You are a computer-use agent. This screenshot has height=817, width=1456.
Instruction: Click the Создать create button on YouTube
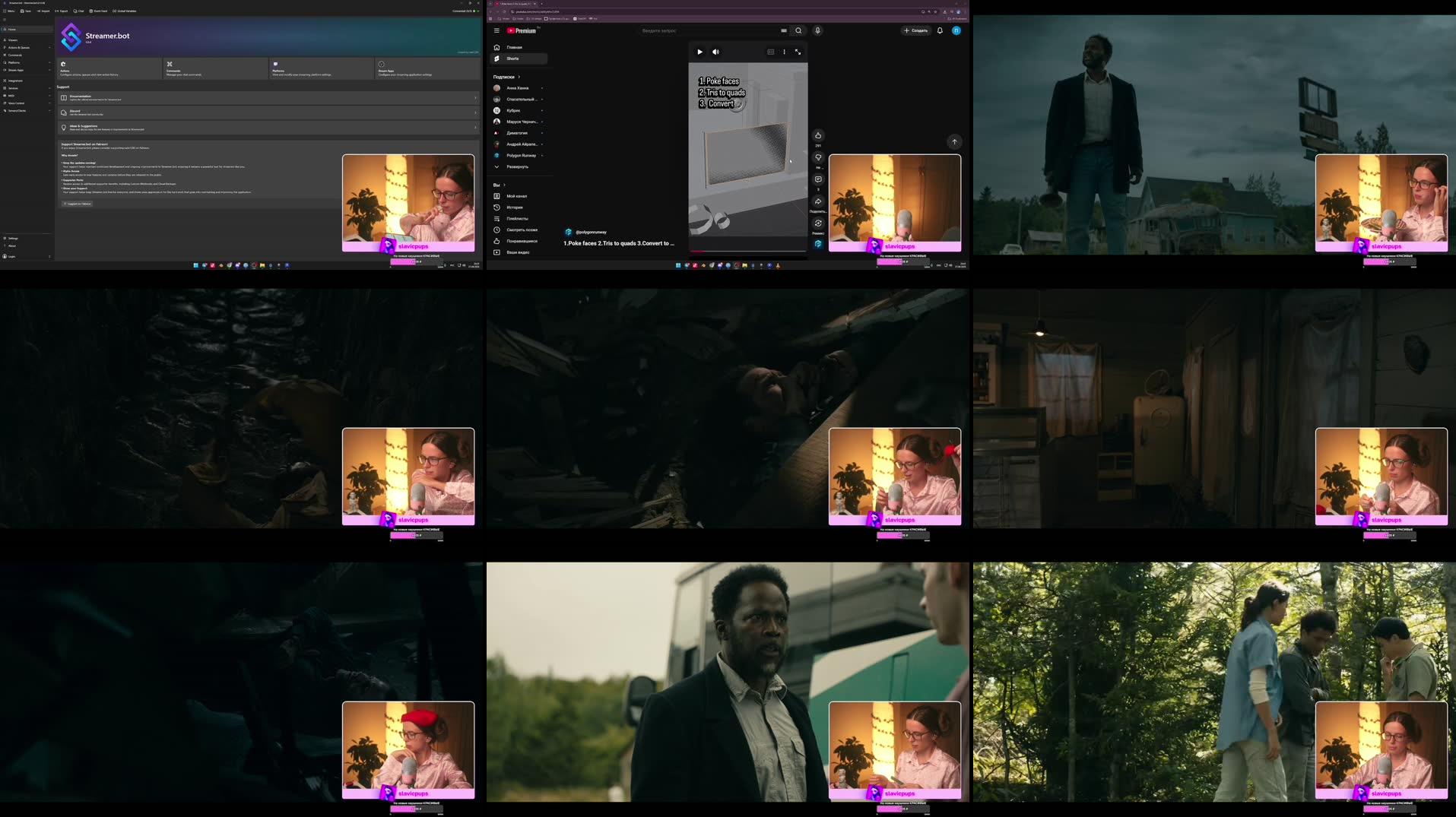pyautogui.click(x=915, y=31)
